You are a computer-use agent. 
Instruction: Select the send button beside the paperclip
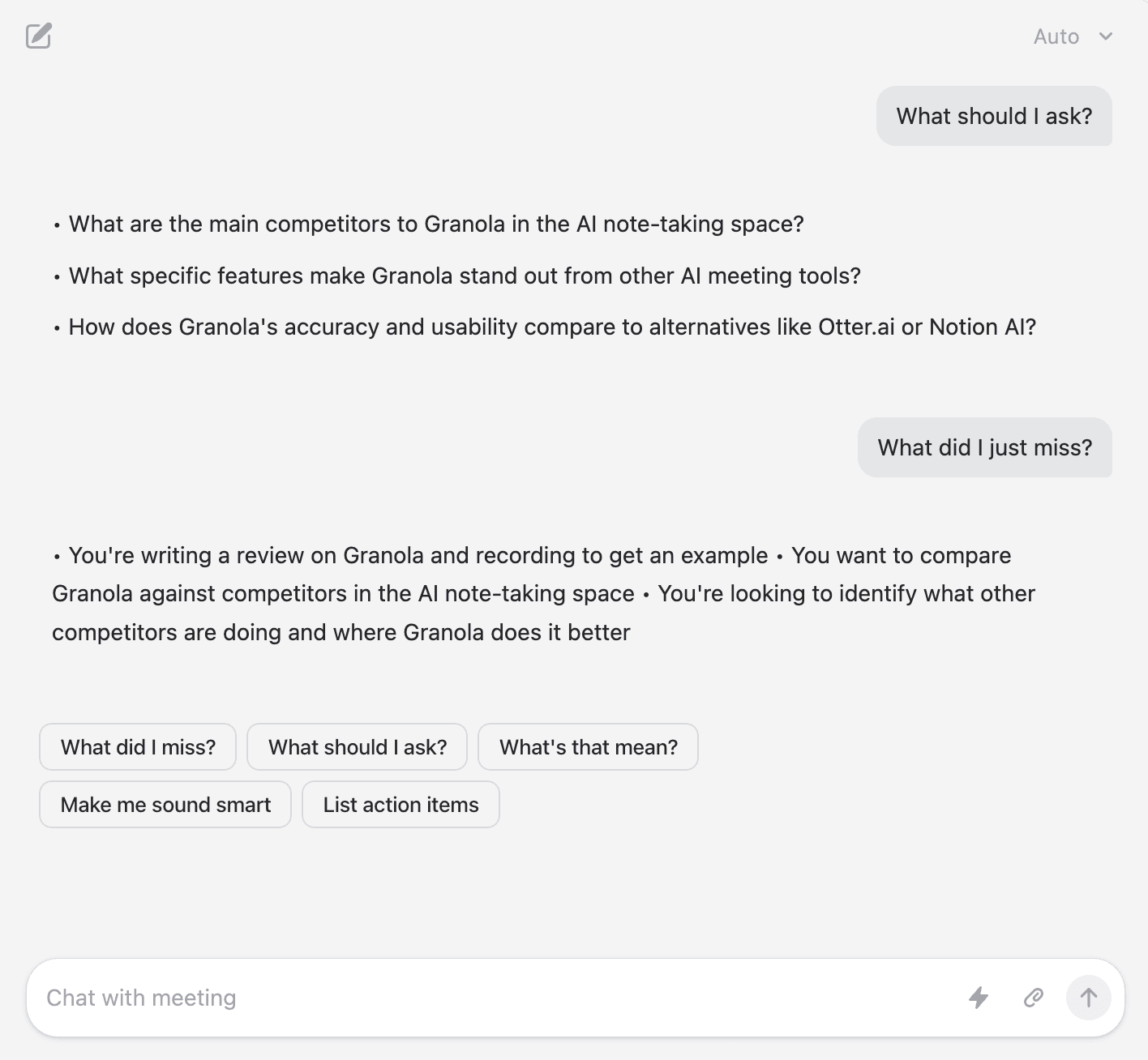click(x=1088, y=998)
